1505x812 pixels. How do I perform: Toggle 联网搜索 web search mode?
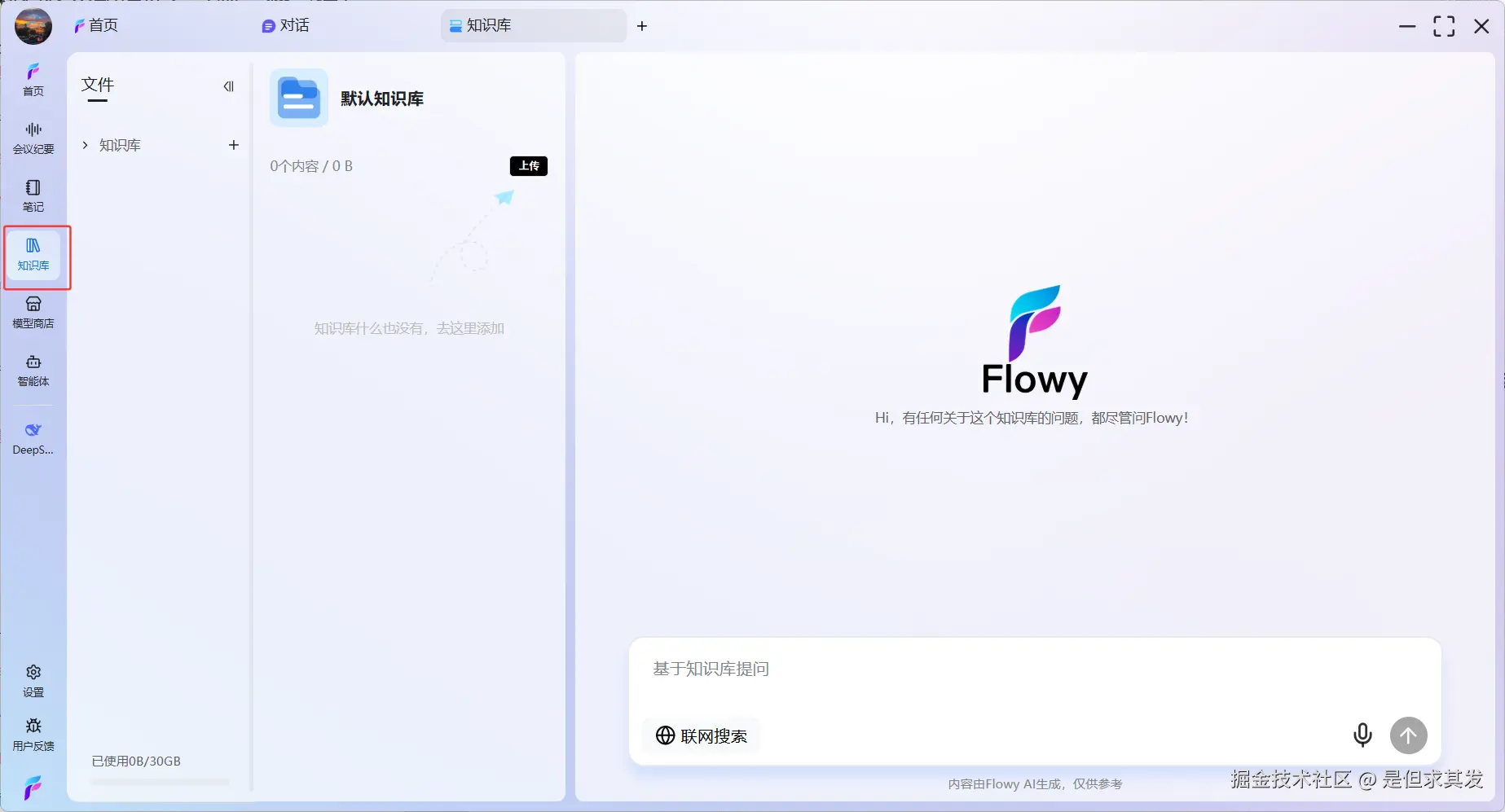point(701,735)
